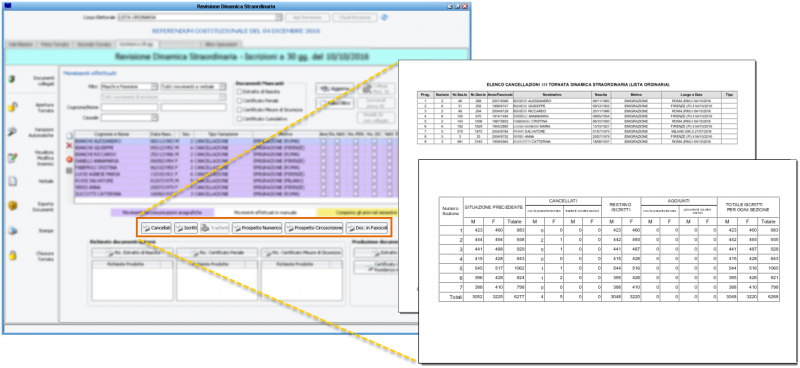Click the printer icon on Prospetto Numerico

click(238, 228)
